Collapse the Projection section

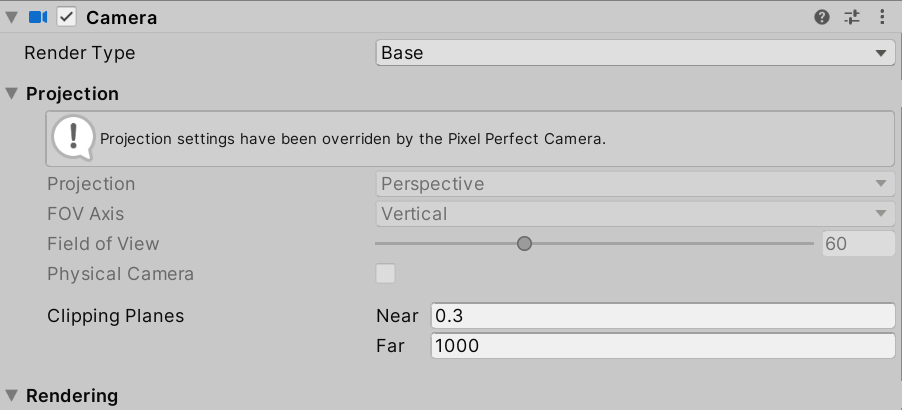[x=12, y=94]
